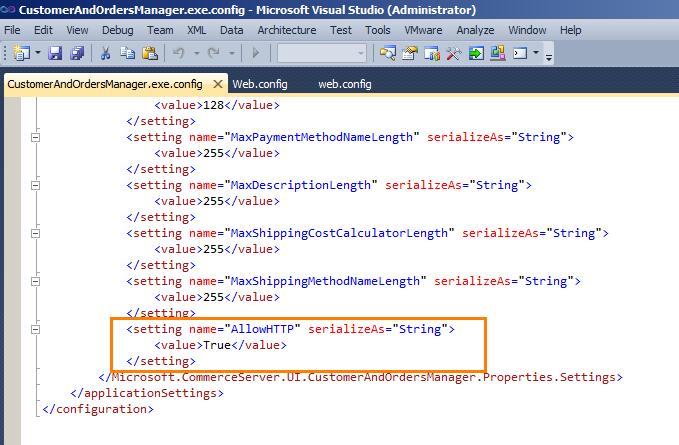Switch to the capitalized Web.config tab
Image resolution: width=679 pixels, height=445 pixels.
pos(260,84)
